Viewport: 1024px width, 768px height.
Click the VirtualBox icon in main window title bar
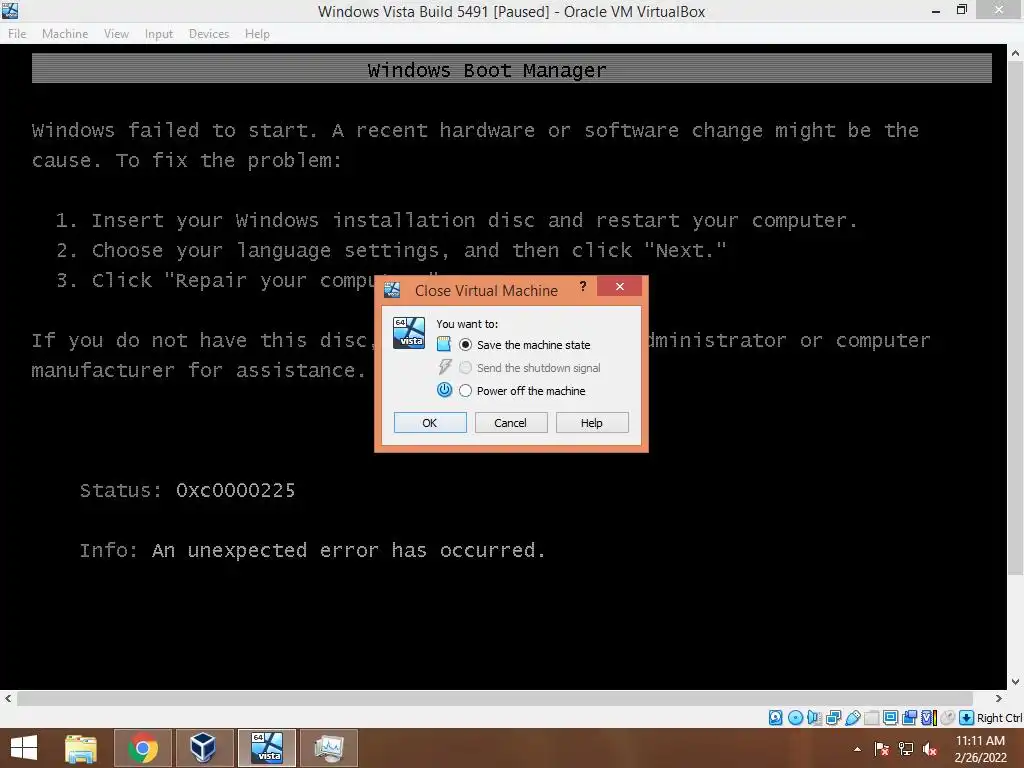pyautogui.click(x=9, y=10)
